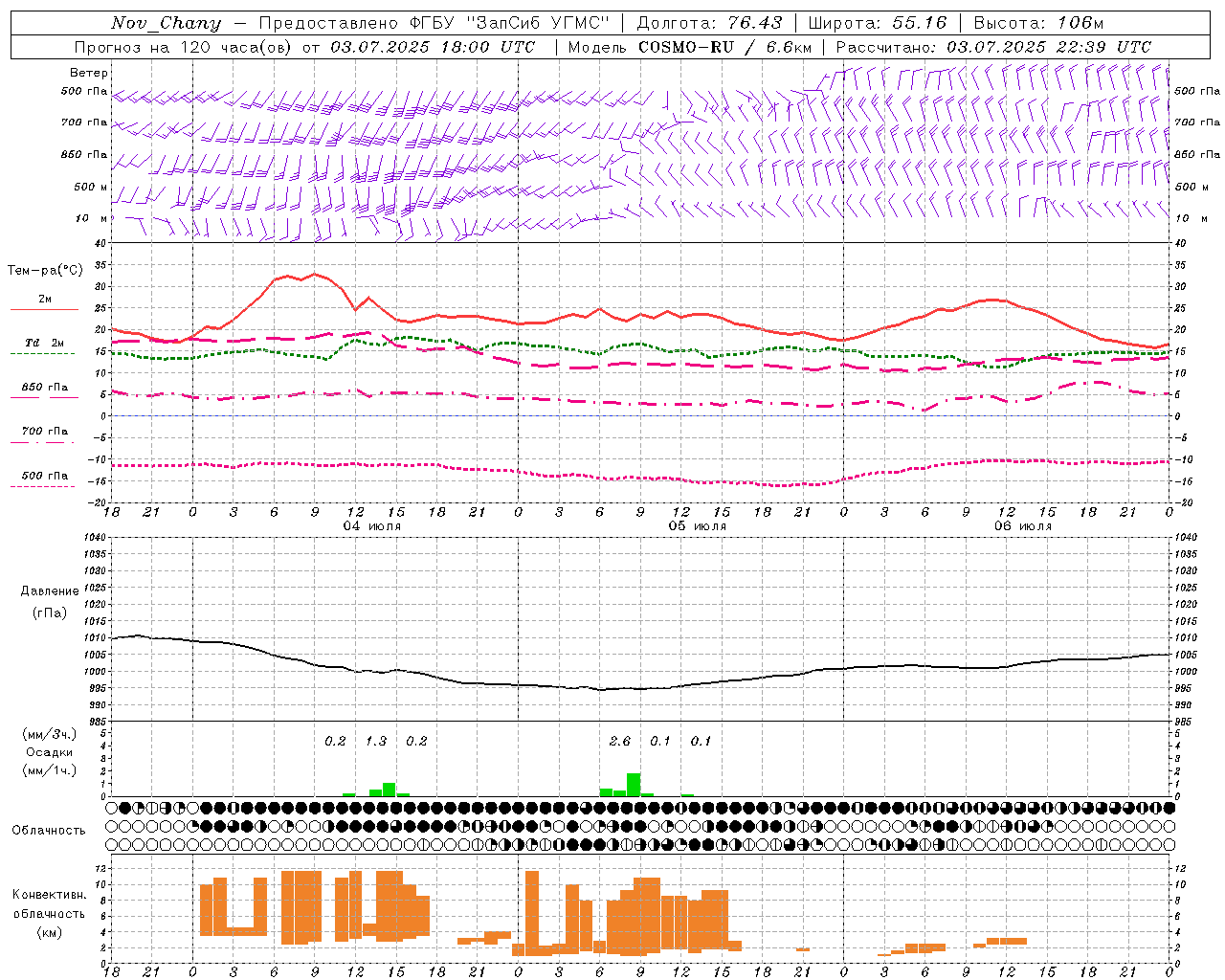Click the 2.6 precipitation total
Screen dimensions: 1225x980
[x=620, y=741]
